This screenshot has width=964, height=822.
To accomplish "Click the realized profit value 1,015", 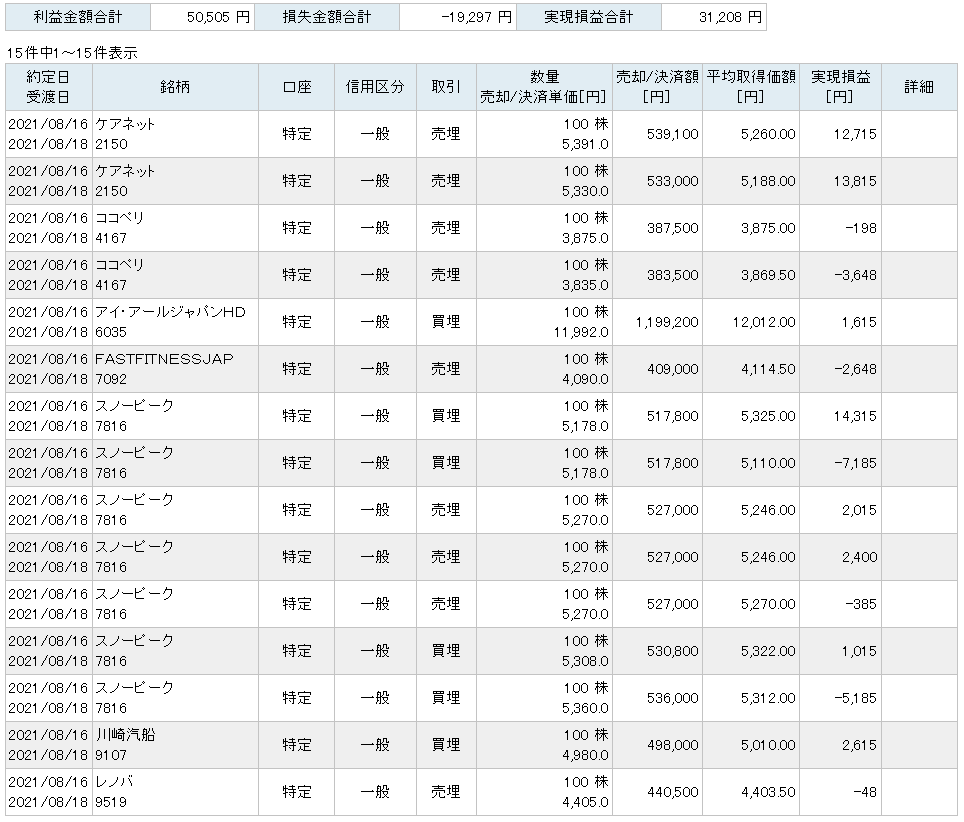I will pyautogui.click(x=859, y=651).
